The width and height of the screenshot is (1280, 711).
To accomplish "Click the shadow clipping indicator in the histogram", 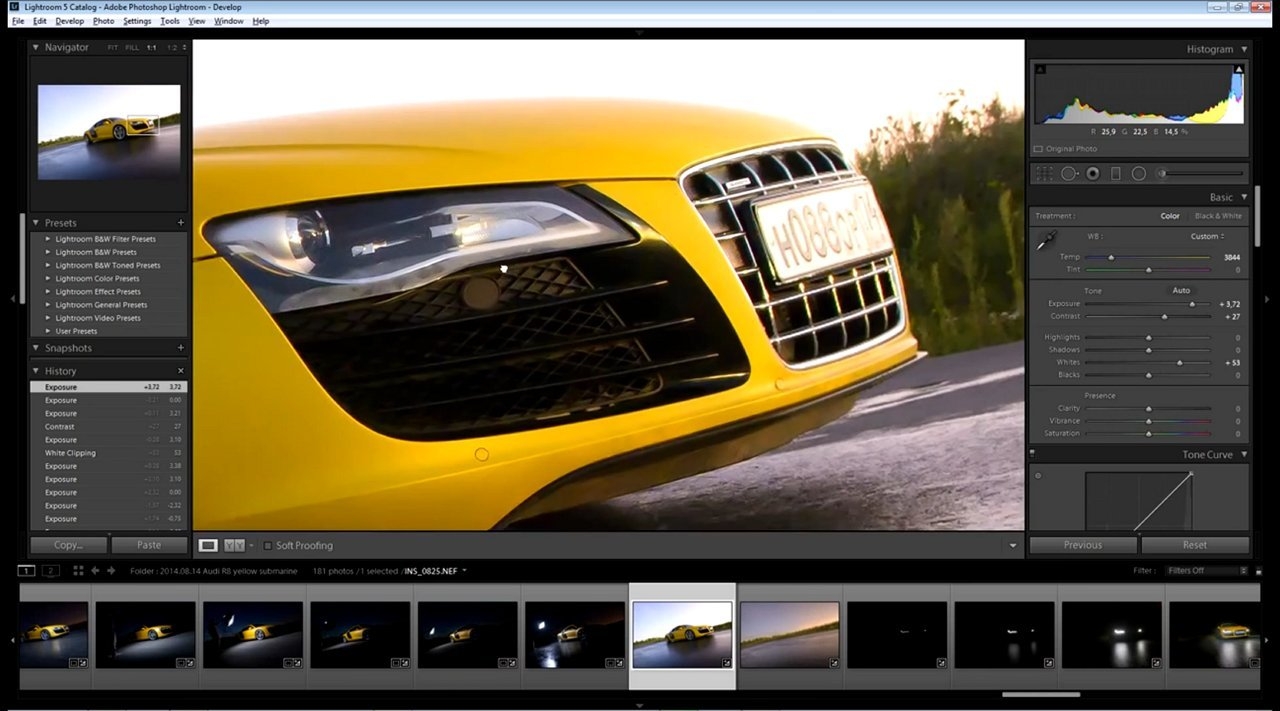I will coord(1040,69).
